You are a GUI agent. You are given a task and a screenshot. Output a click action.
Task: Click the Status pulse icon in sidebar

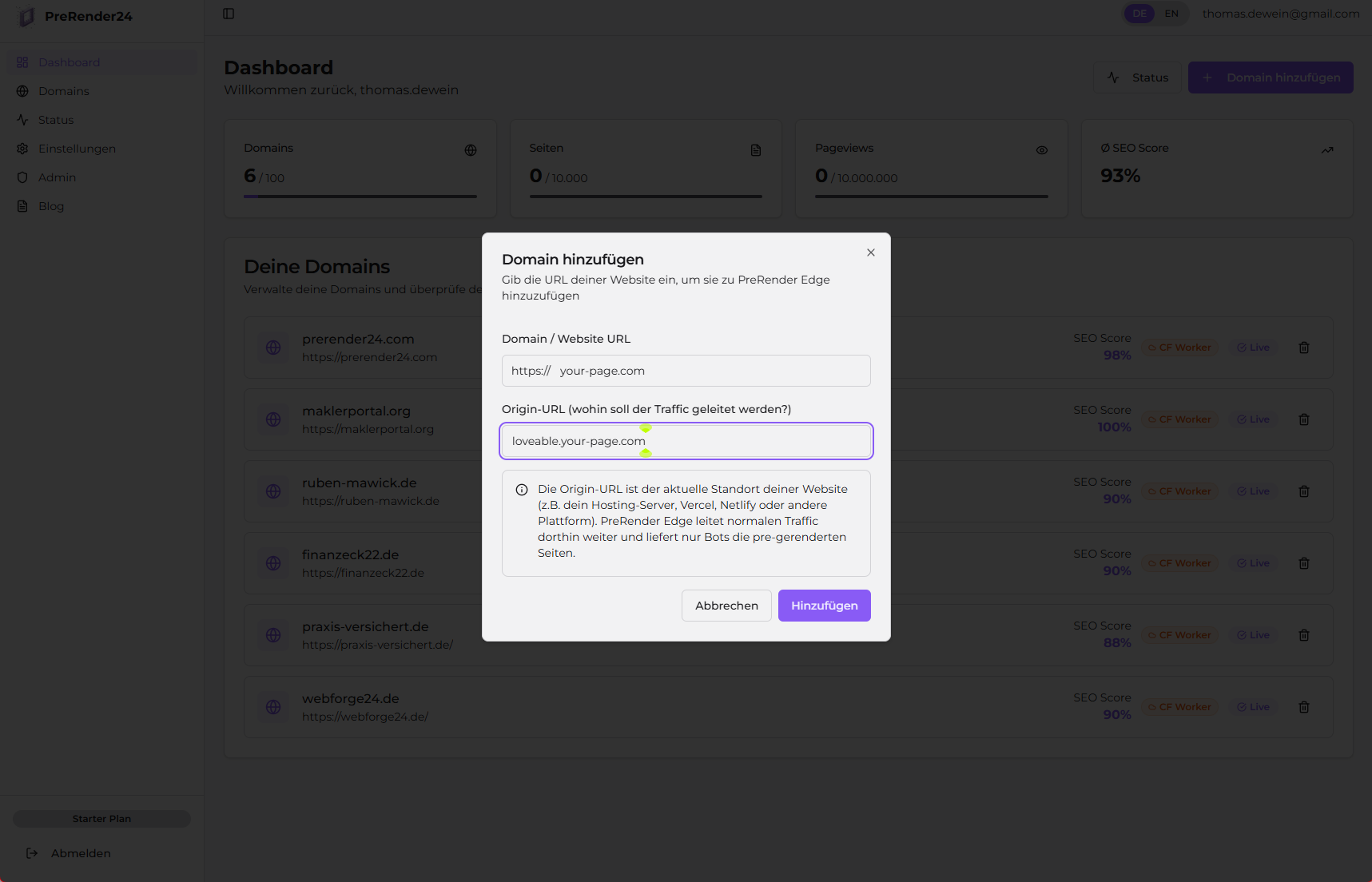[x=22, y=120]
